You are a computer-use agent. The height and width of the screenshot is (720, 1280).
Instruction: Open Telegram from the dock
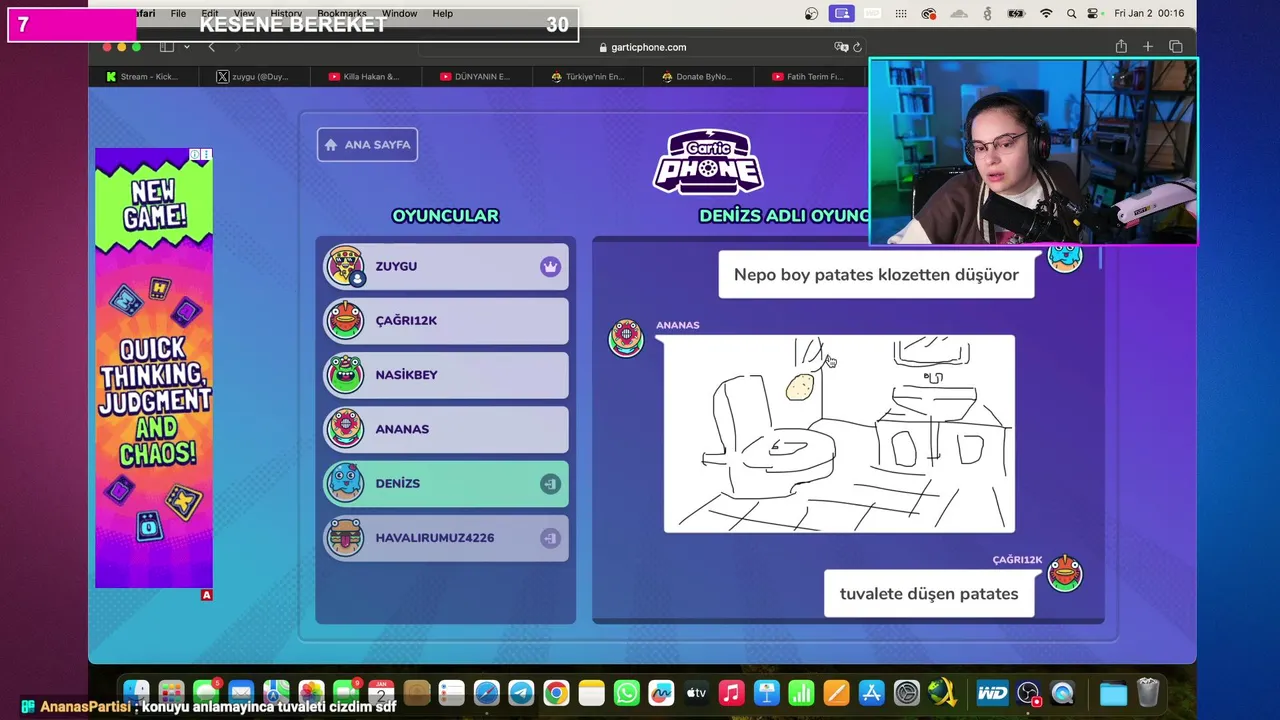point(521,693)
